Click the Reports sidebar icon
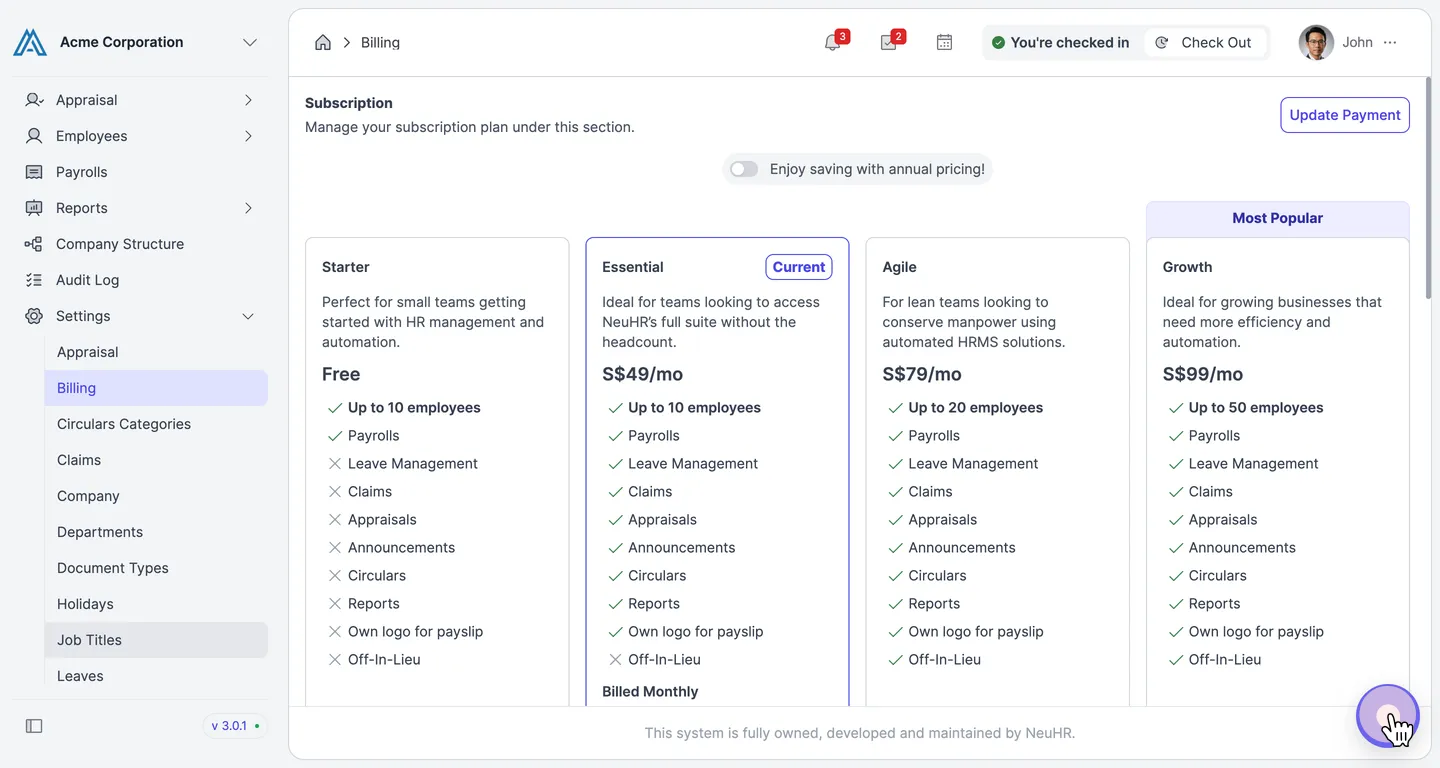 point(34,208)
